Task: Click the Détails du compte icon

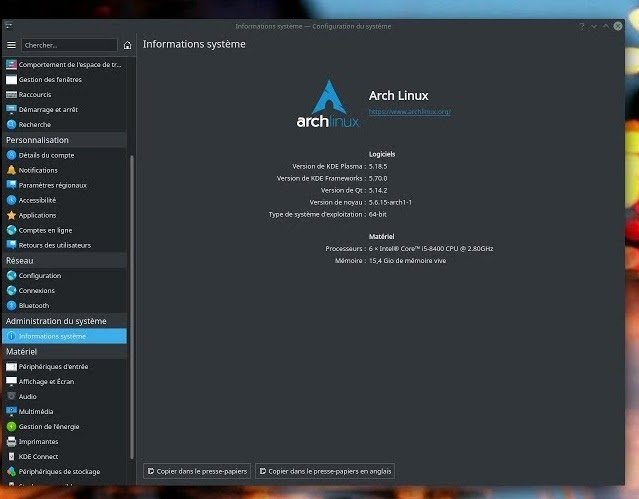Action: coord(11,155)
